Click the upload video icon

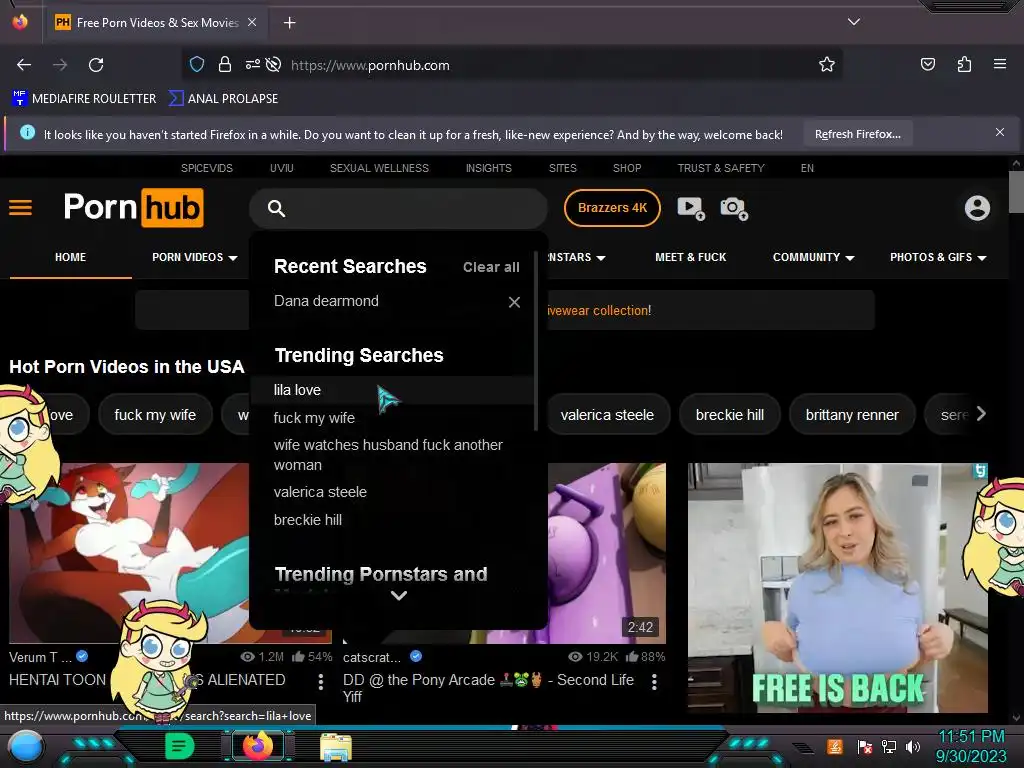click(691, 208)
